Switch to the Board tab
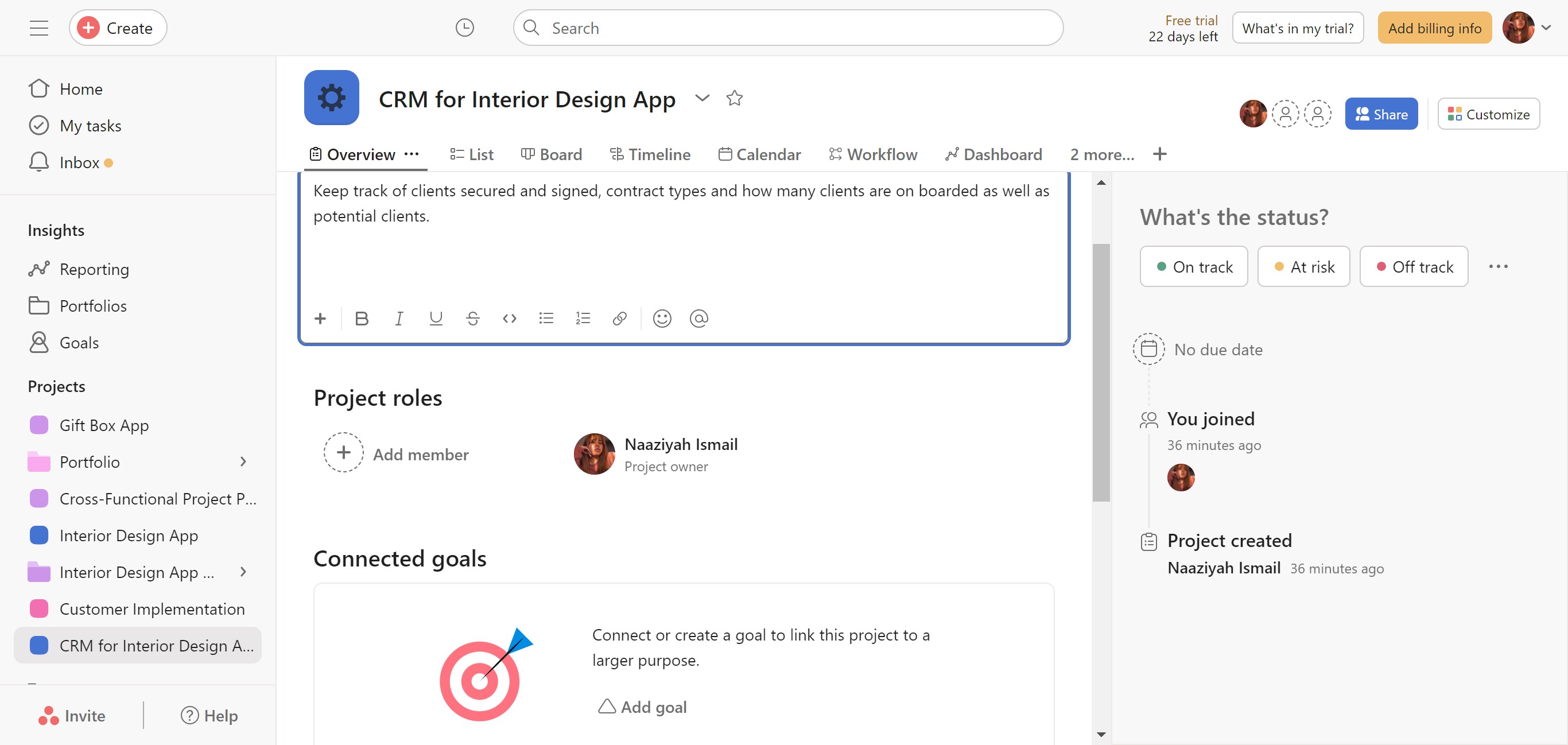The width and height of the screenshot is (1568, 745). coord(552,154)
